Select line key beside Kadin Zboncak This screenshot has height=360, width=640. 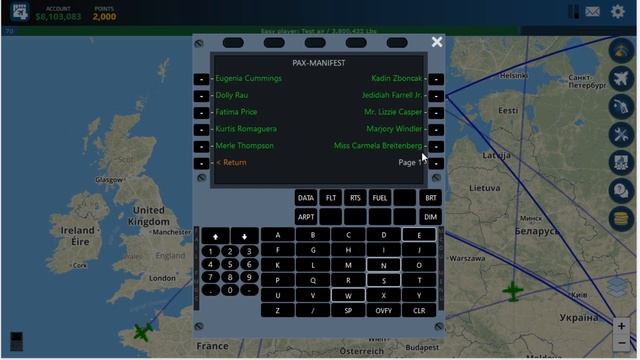coord(436,79)
